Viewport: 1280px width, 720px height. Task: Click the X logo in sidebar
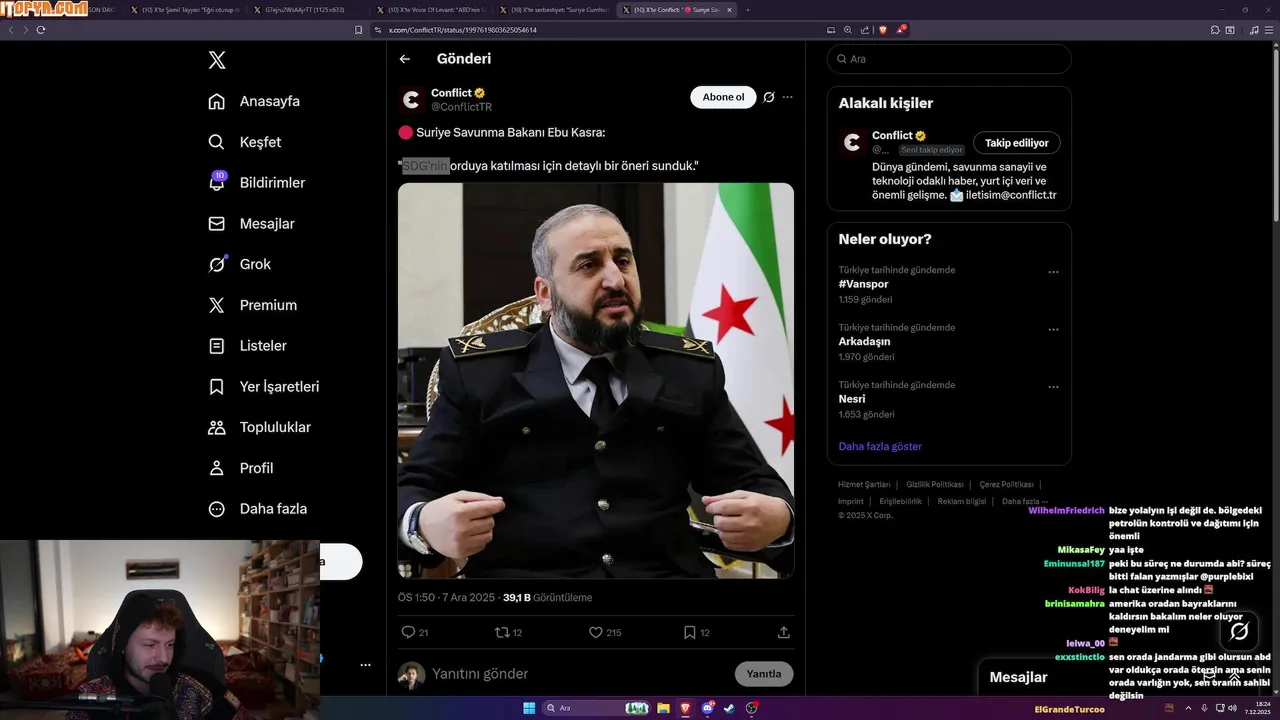pyautogui.click(x=217, y=60)
